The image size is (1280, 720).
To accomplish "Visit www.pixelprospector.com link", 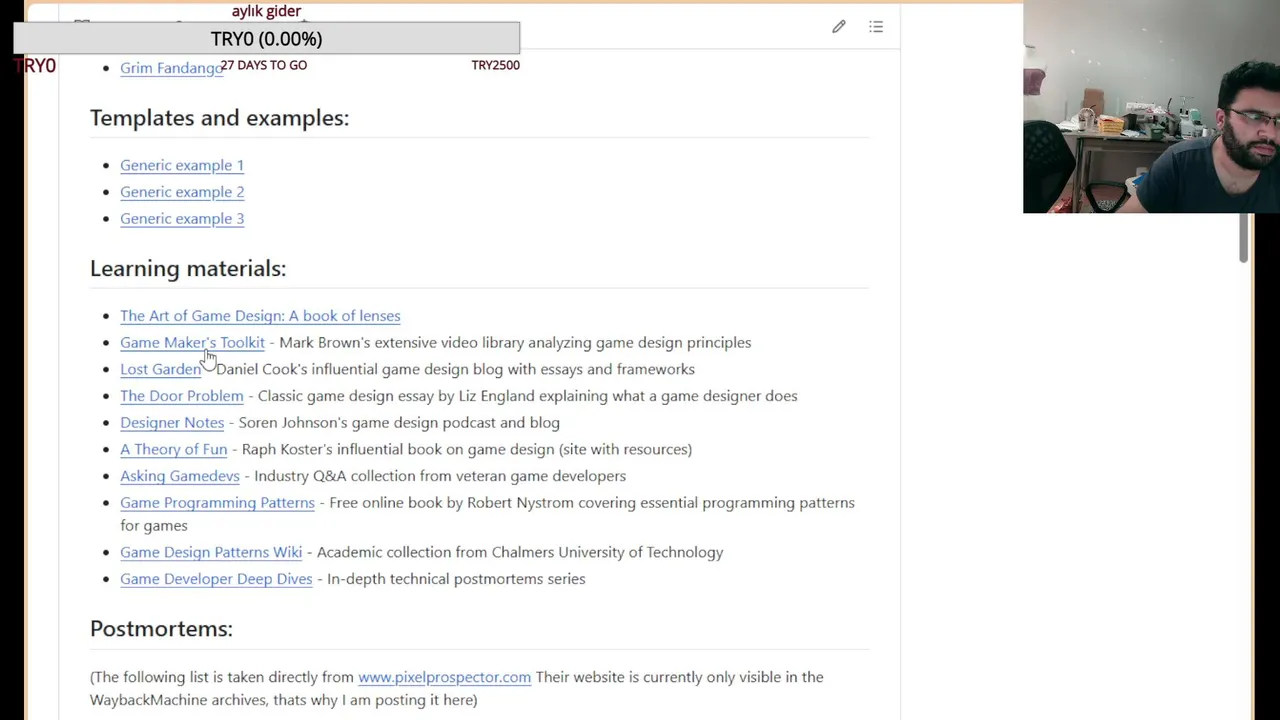I will (444, 677).
